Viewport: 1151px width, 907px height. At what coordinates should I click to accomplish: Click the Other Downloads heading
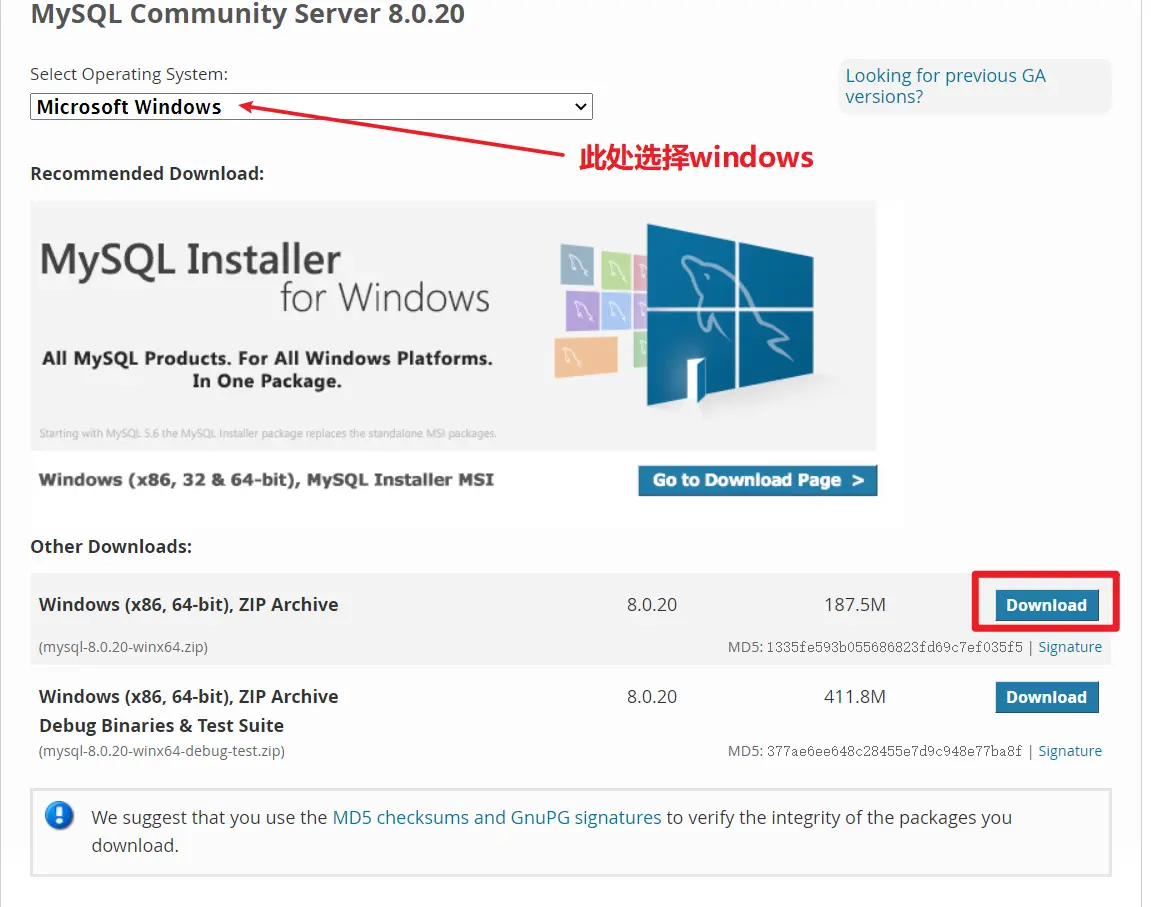[x=111, y=546]
